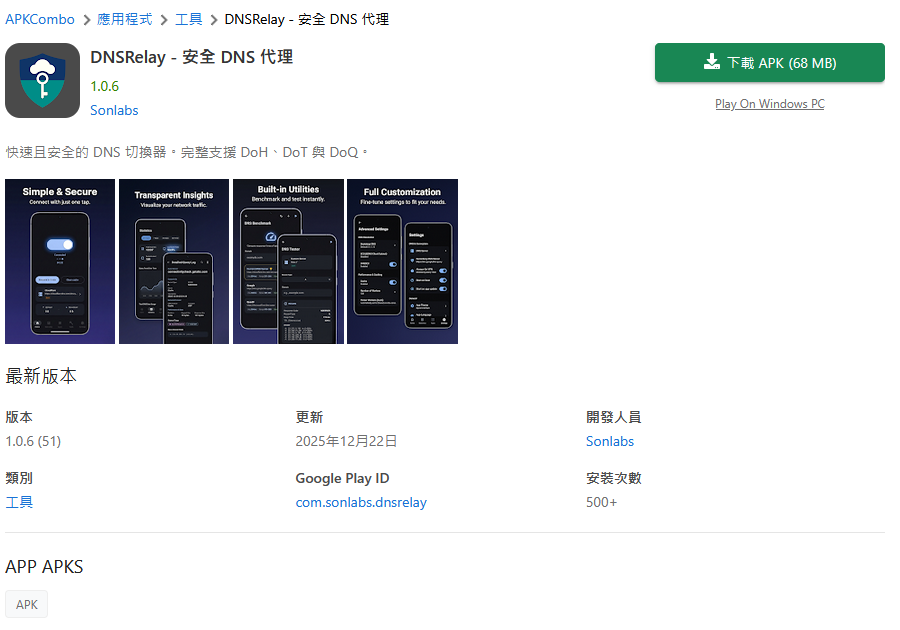This screenshot has width=900, height=630.
Task: Go to 應用程式 in the breadcrumb
Action: tap(124, 19)
